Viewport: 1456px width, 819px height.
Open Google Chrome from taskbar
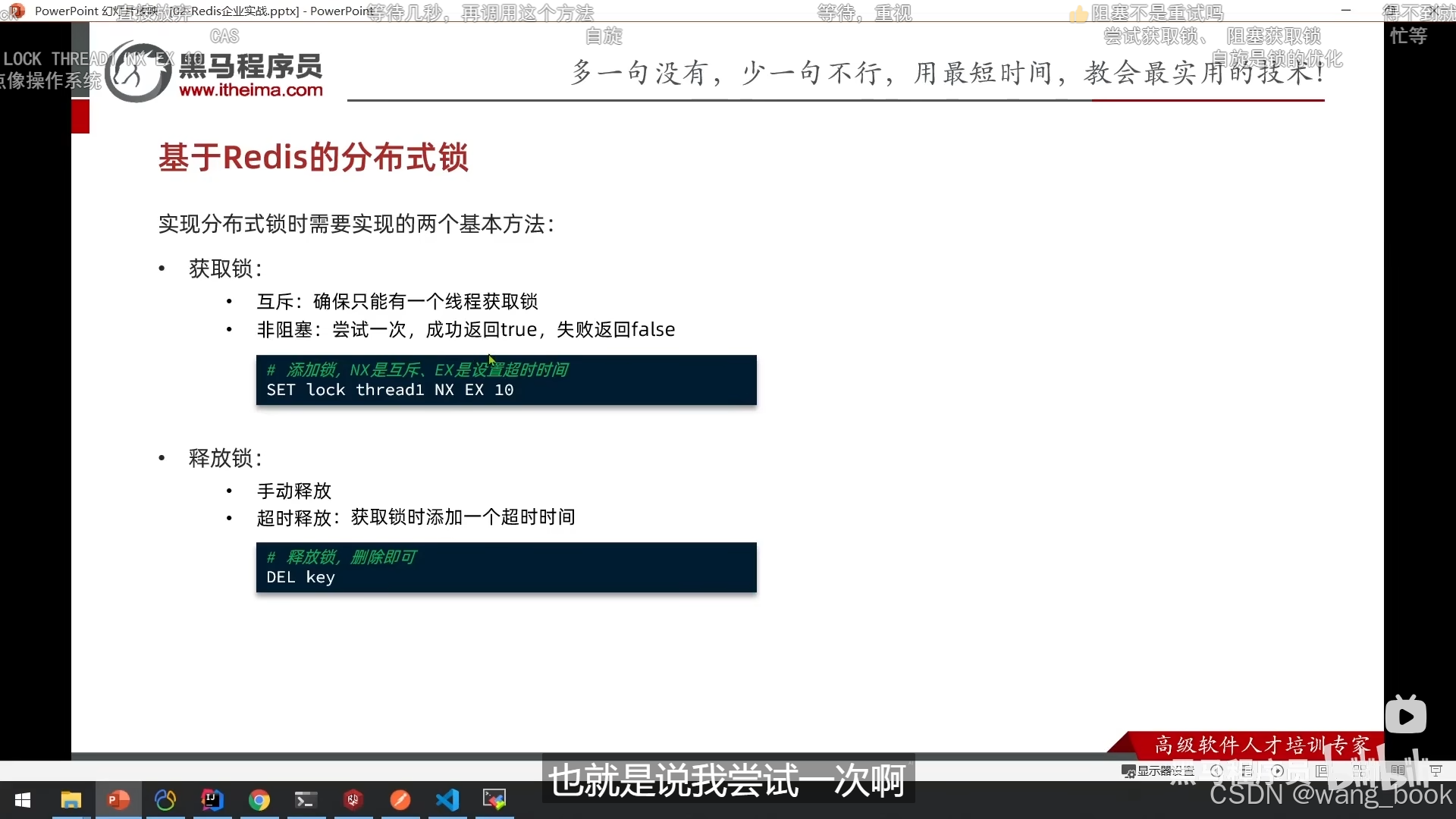point(259,800)
